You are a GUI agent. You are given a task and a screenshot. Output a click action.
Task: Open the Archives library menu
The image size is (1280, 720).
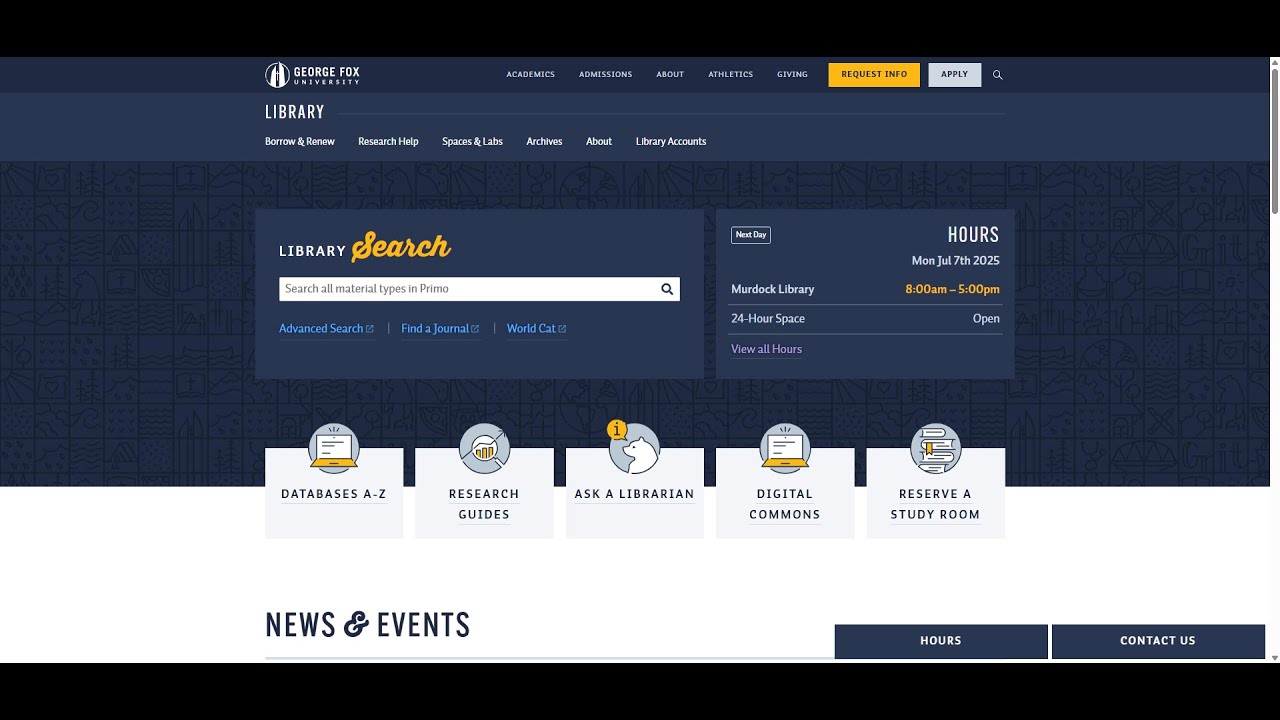[x=544, y=142]
